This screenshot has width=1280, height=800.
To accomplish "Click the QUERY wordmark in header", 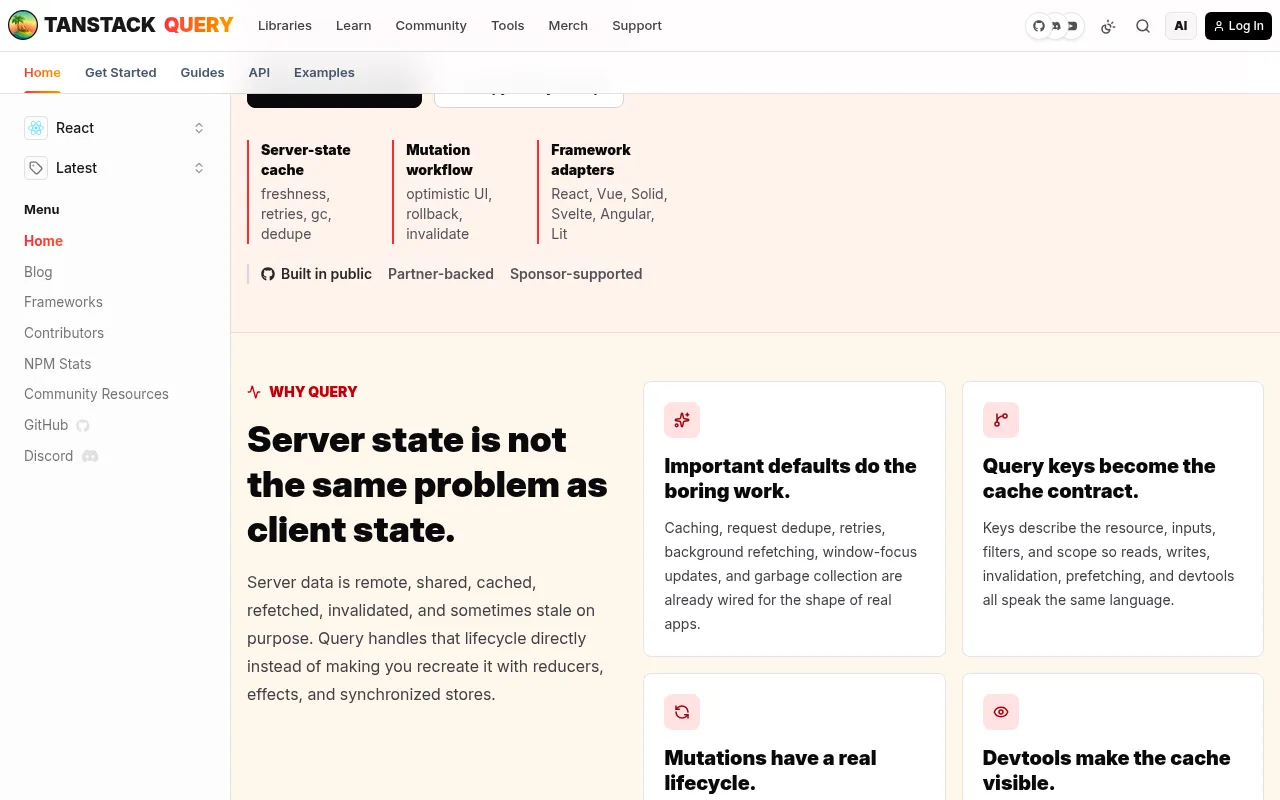I will coord(199,26).
